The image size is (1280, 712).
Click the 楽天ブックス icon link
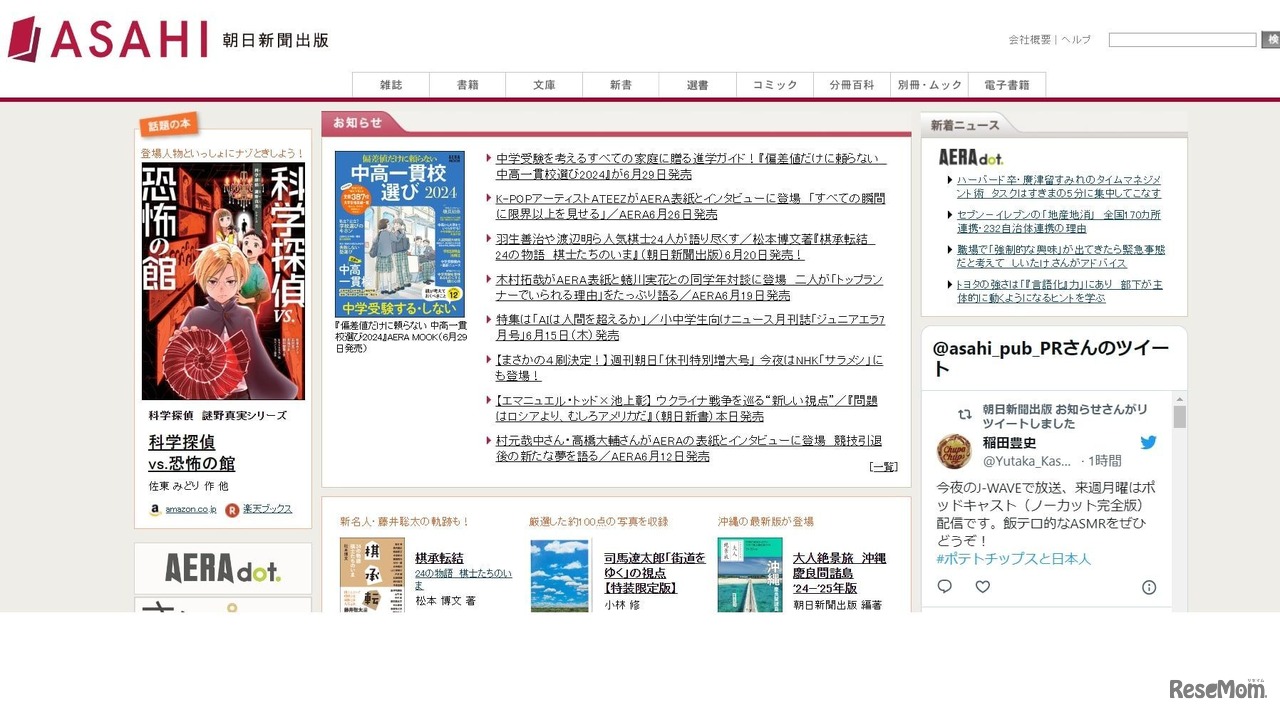260,509
